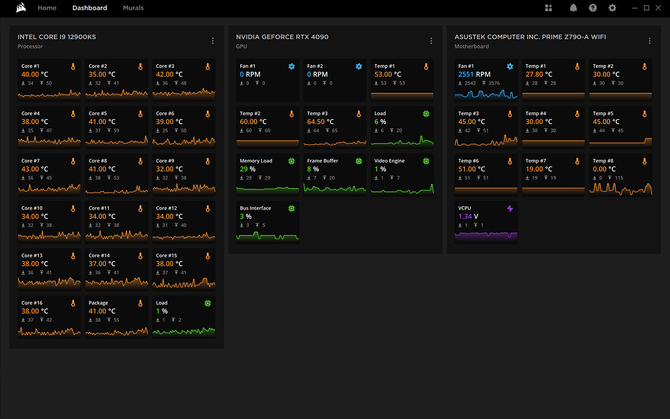670x419 pixels.
Task: Click the 64.50 °C GPU Temp #3 value
Action: pos(320,122)
